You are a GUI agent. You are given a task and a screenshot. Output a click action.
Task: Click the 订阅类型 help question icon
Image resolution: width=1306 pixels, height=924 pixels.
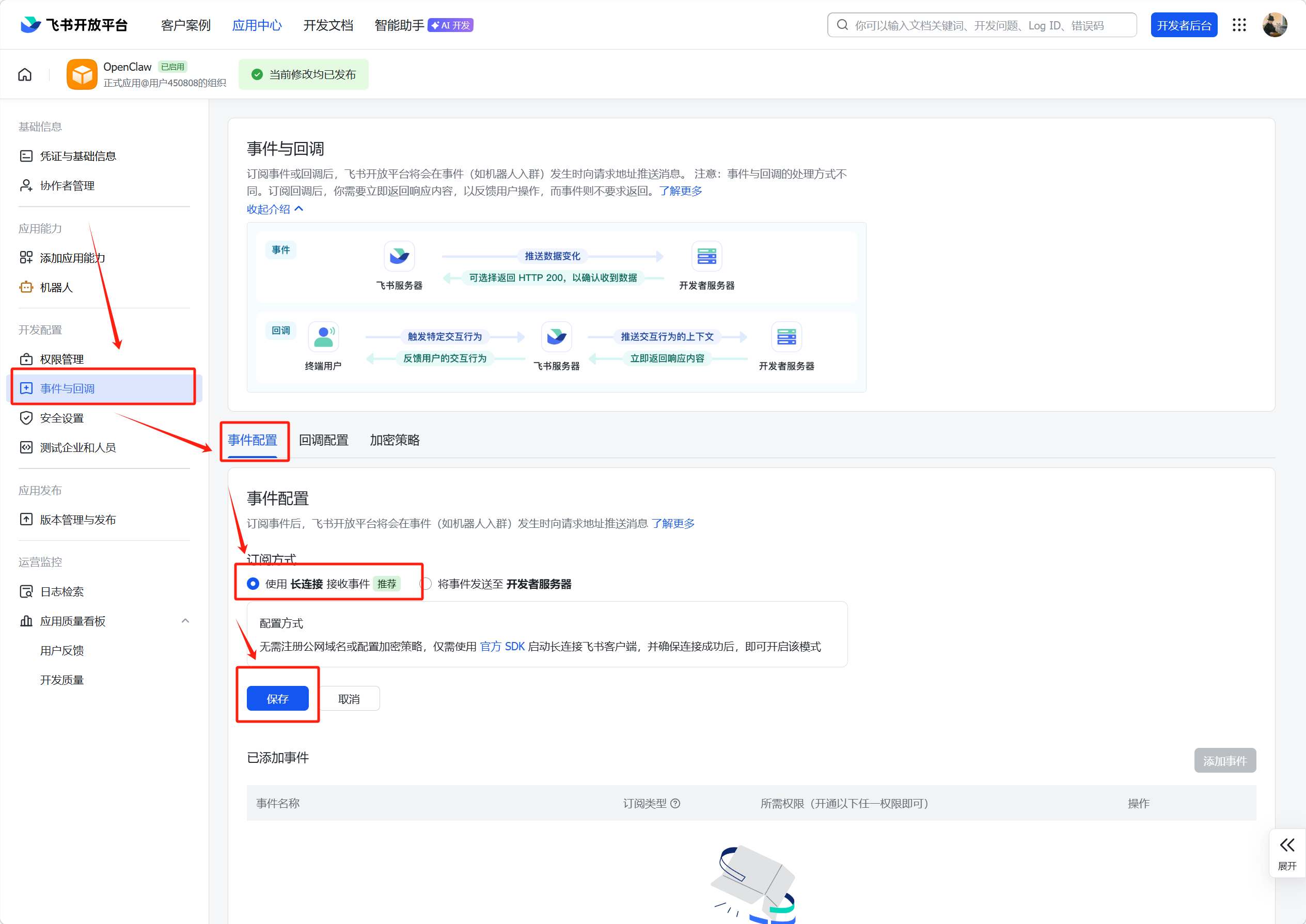pyautogui.click(x=675, y=803)
